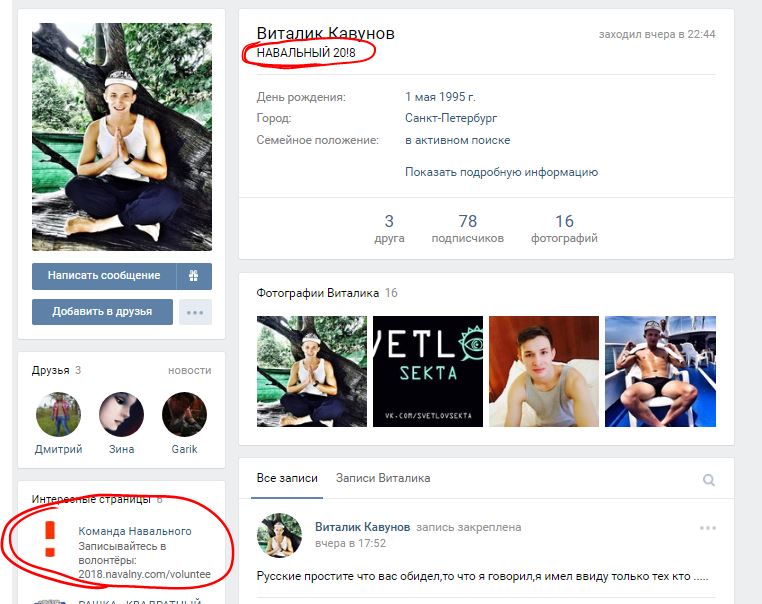Click Добавить в друзья button
The width and height of the screenshot is (762, 604).
click(x=102, y=312)
